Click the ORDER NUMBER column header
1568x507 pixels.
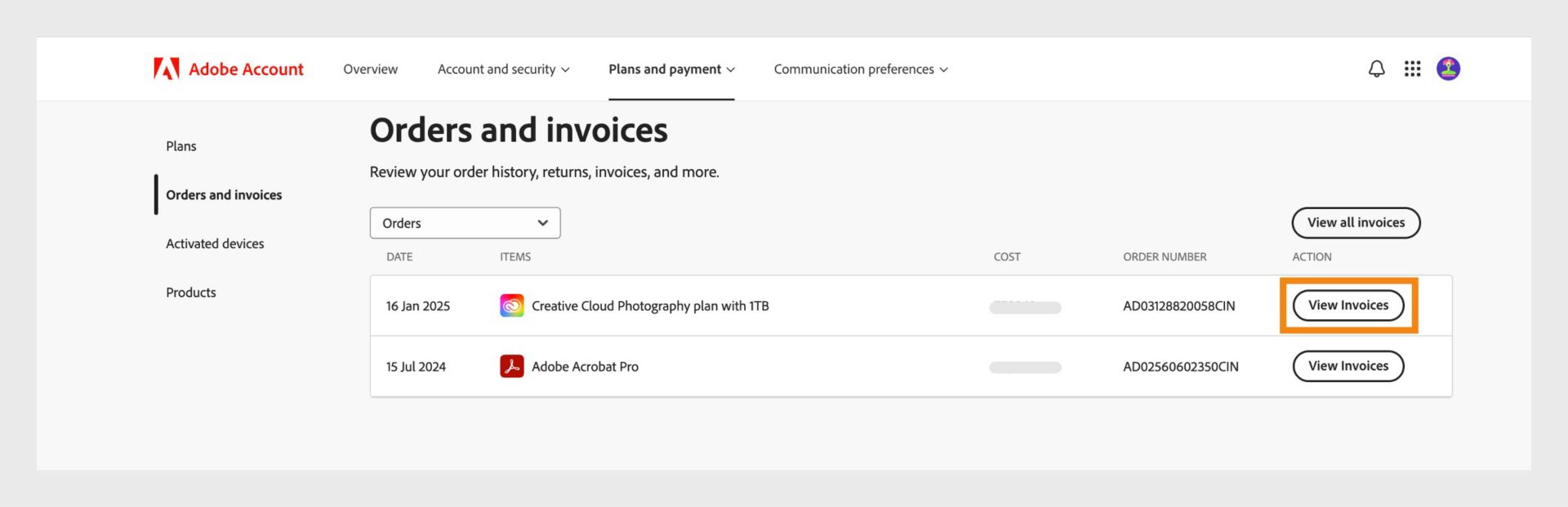pos(1165,256)
